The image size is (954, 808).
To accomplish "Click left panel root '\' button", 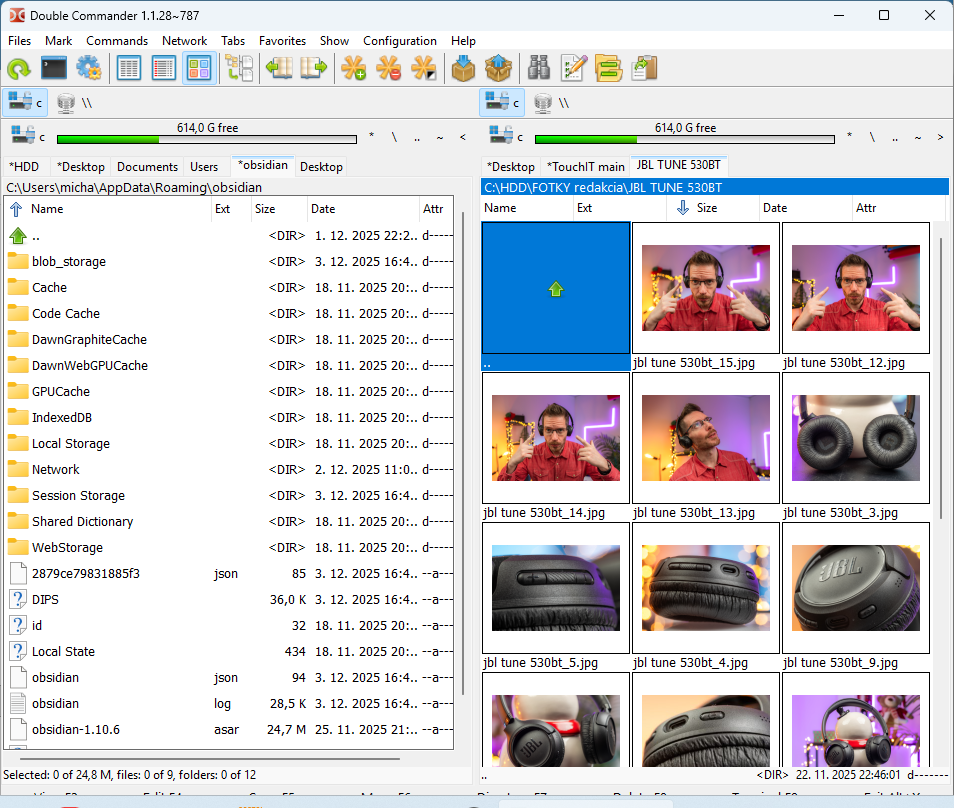I will tap(394, 137).
